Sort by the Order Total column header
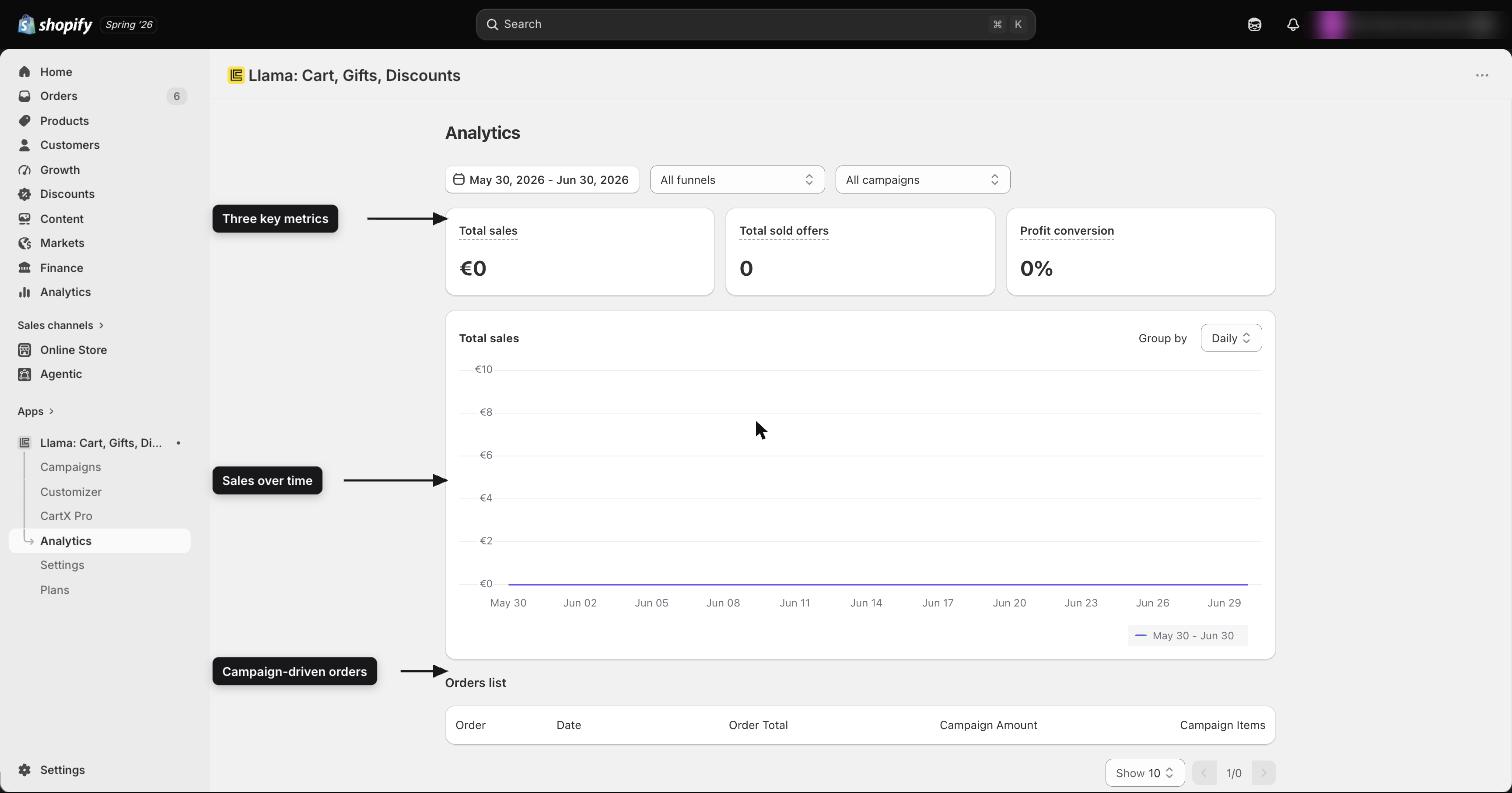Screen dimensions: 1512x793 coord(758,725)
